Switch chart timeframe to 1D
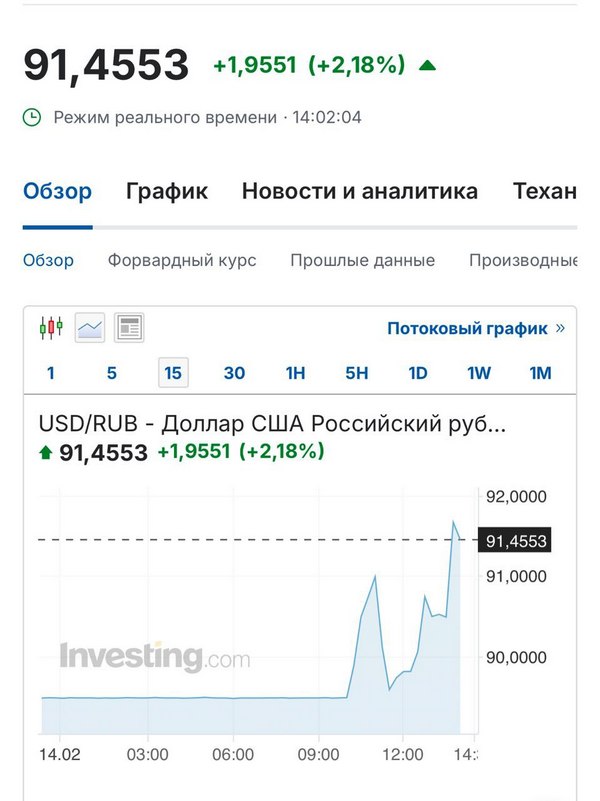 pyautogui.click(x=418, y=373)
